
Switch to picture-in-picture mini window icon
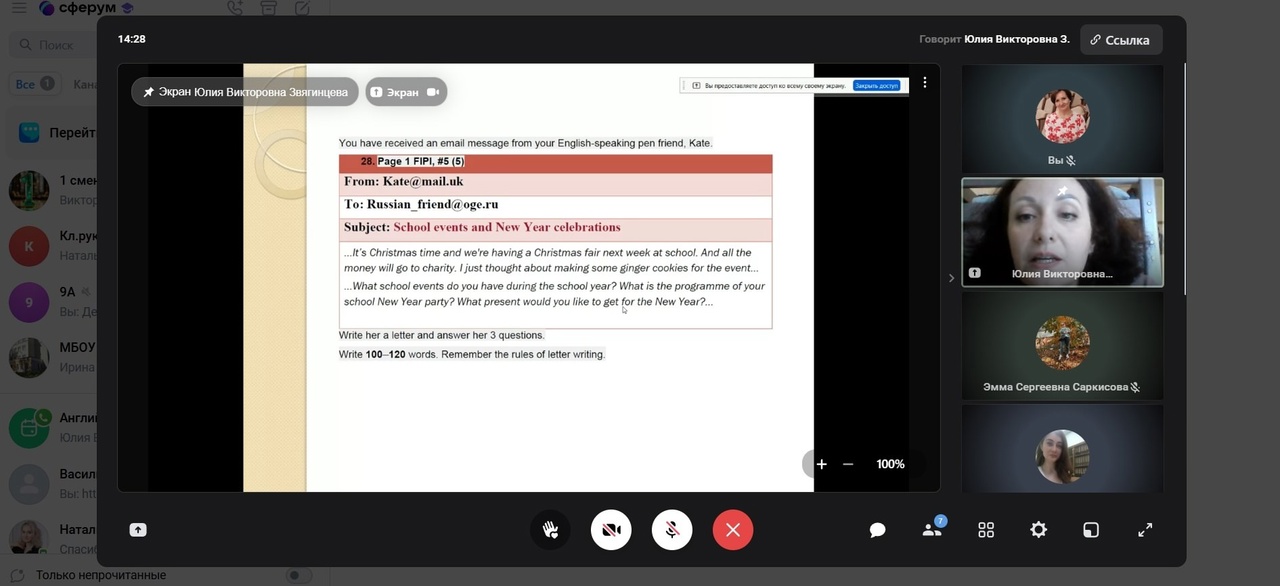(x=1091, y=530)
